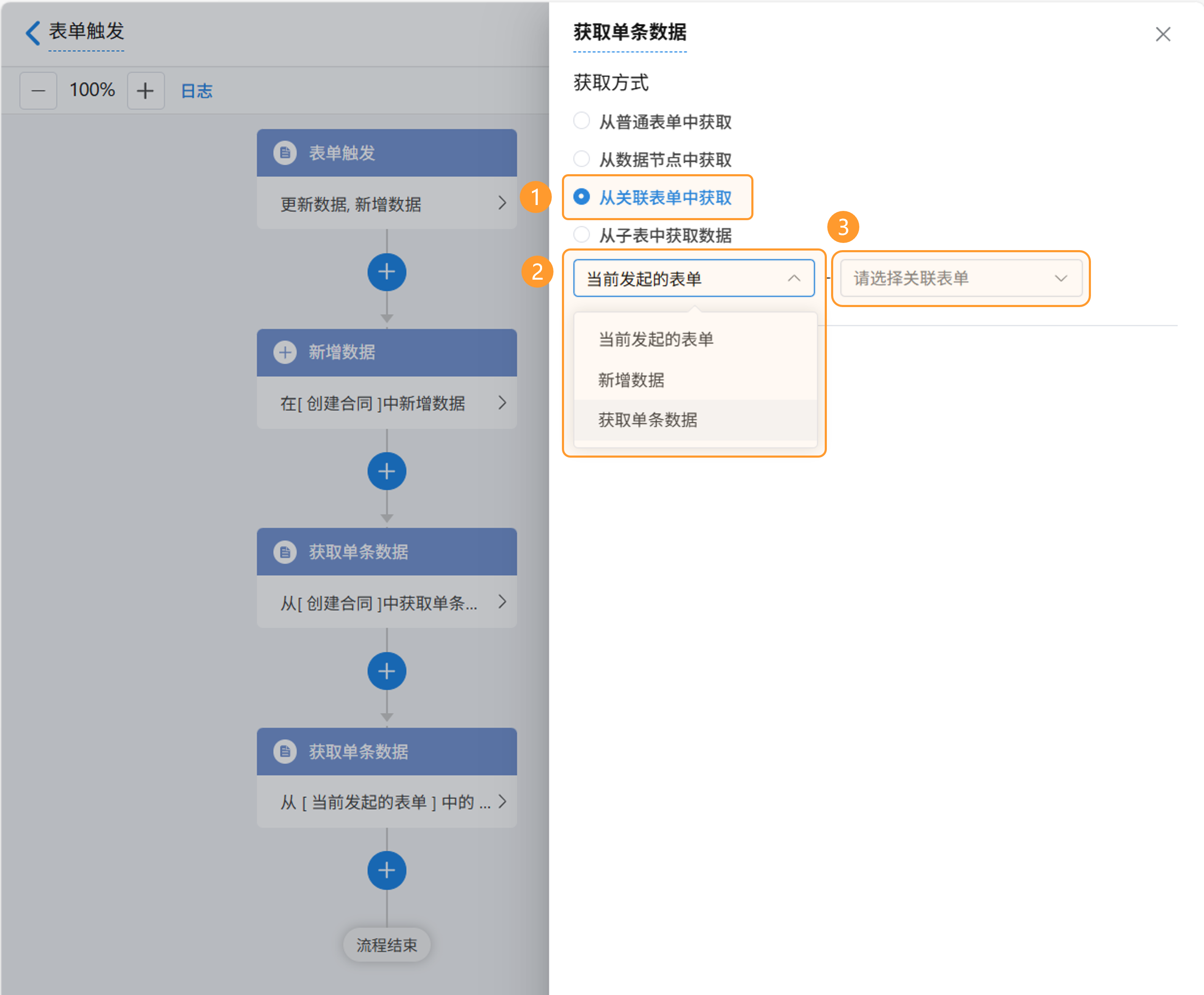Zoom out with the minus button
Image resolution: width=1204 pixels, height=995 pixels.
(38, 91)
